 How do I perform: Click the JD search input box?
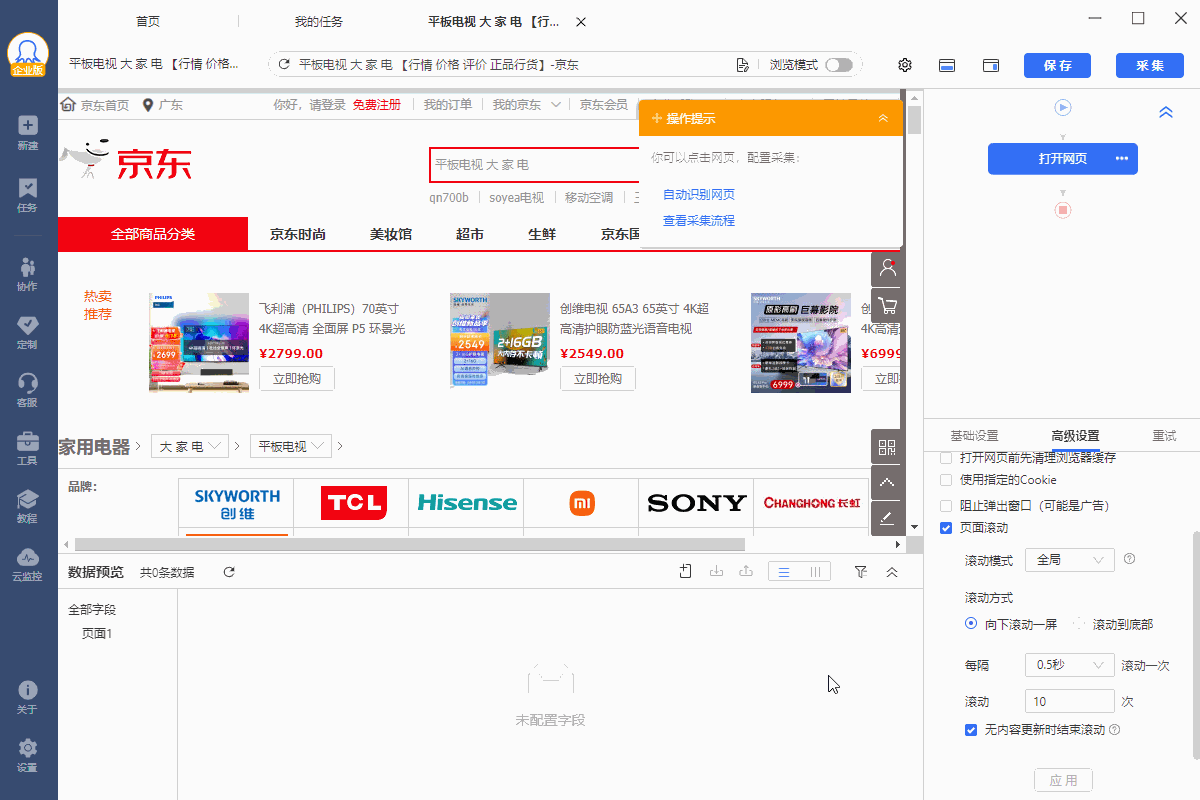point(534,165)
